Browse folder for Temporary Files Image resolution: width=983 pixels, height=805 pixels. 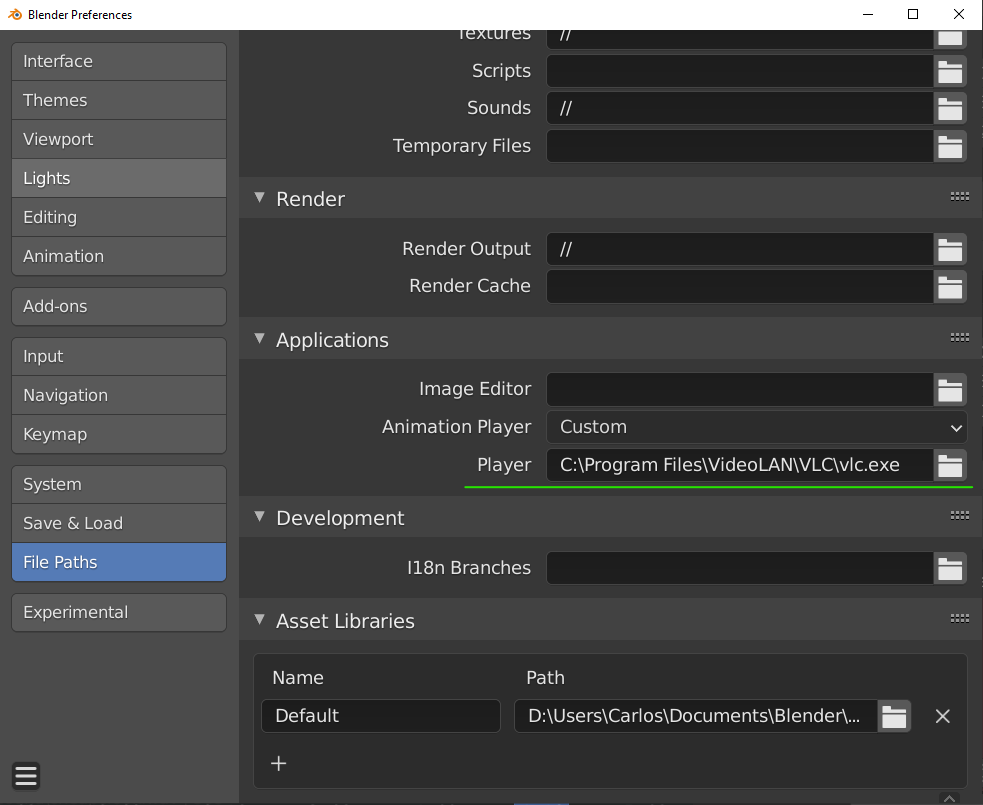click(x=950, y=146)
